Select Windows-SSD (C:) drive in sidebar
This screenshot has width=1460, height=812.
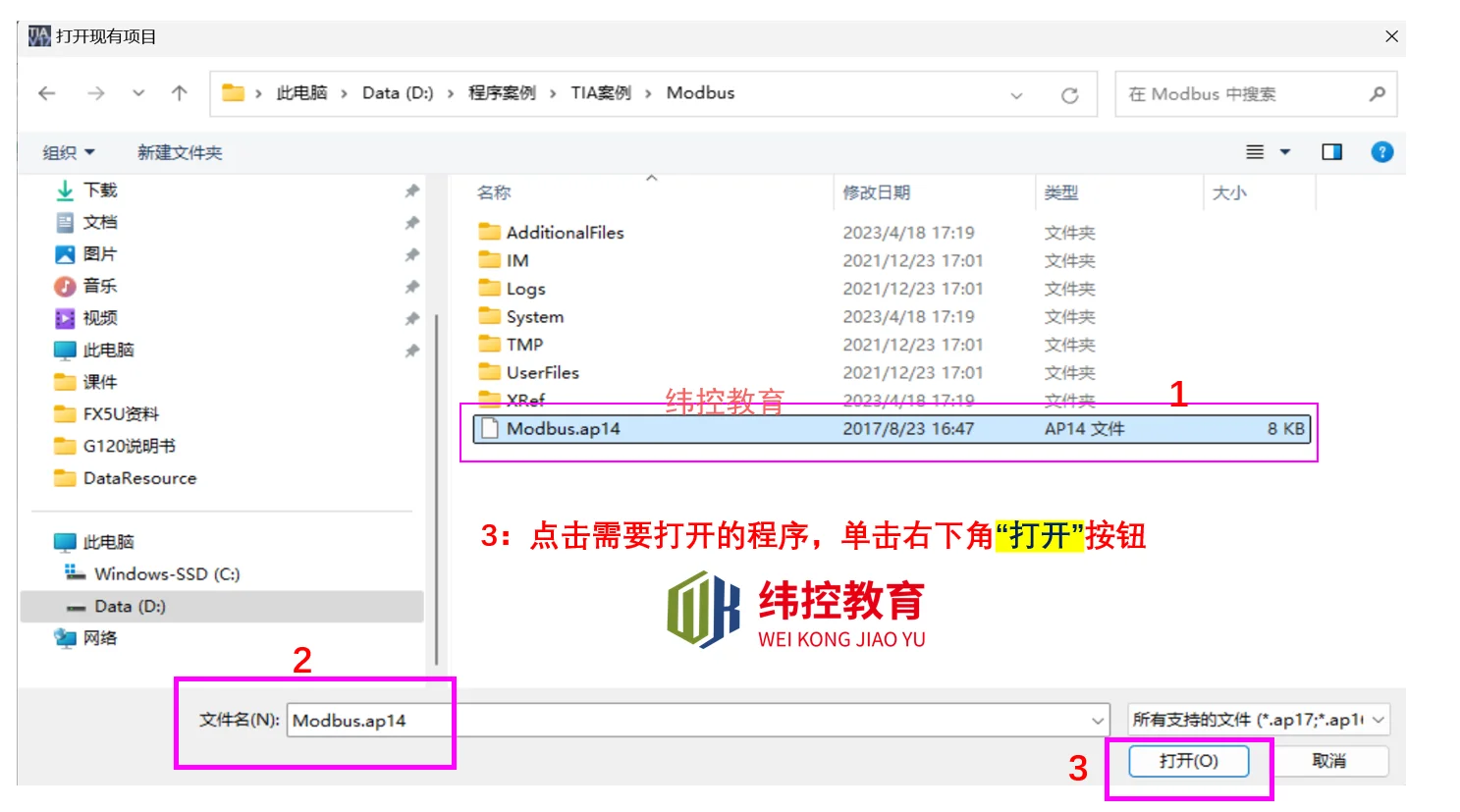pyautogui.click(x=166, y=574)
